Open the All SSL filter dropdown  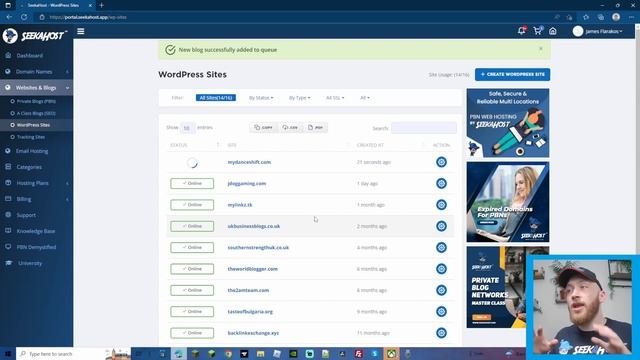pos(335,98)
